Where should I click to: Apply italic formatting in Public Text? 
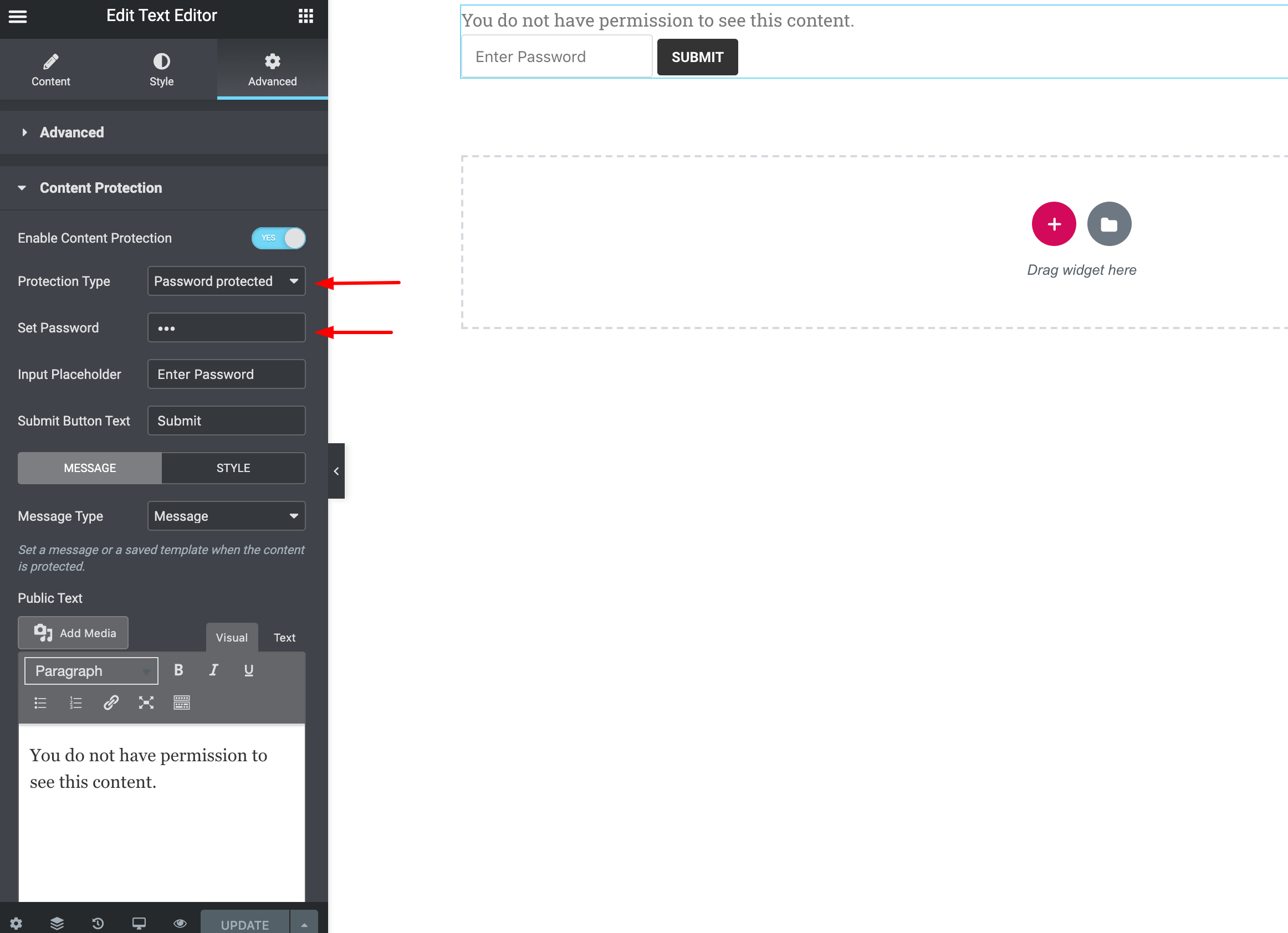pos(213,669)
